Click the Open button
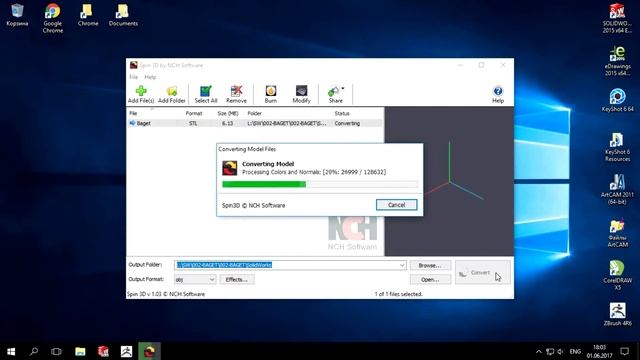 point(430,280)
